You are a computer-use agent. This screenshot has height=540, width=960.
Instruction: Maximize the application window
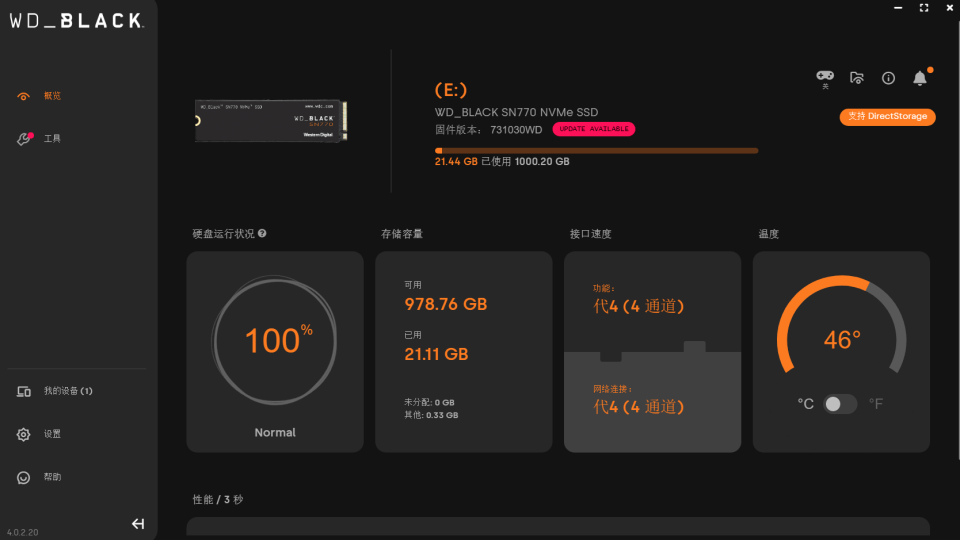(924, 7)
